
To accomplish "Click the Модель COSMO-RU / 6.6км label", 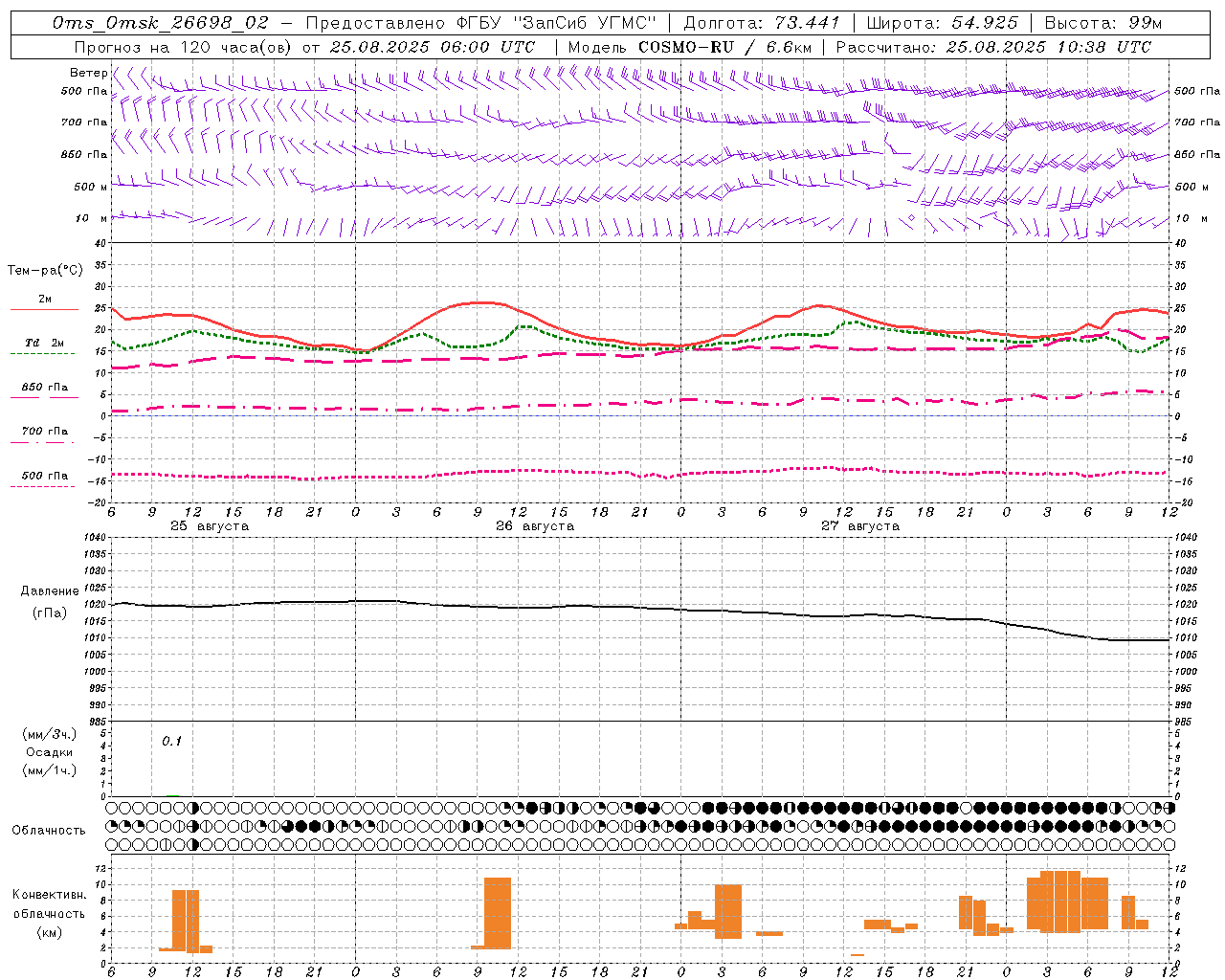I will [x=690, y=47].
